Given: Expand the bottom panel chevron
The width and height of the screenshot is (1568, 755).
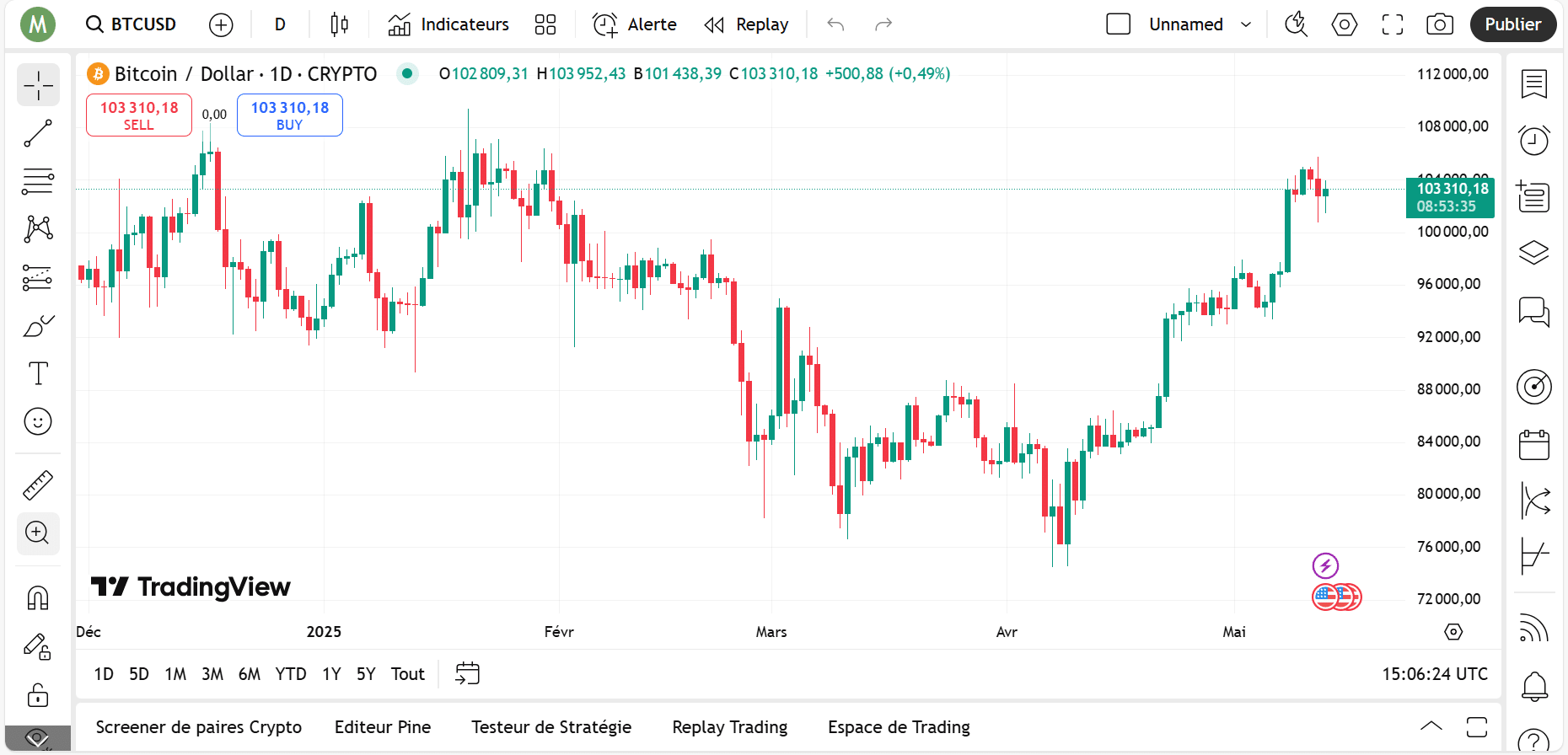Looking at the screenshot, I should point(1431,726).
